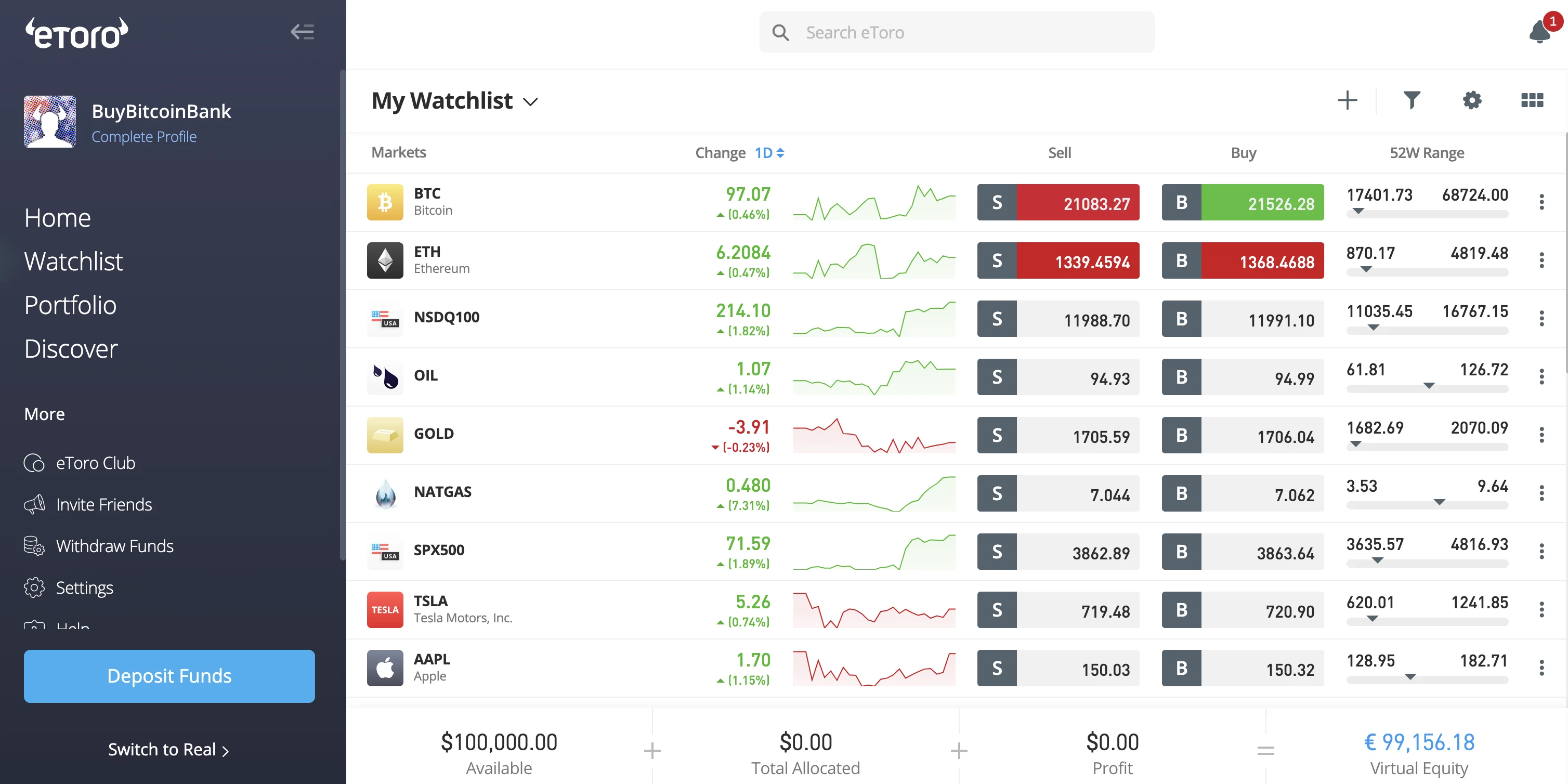
Task: Sell NSDQ100 at 11988.70
Action: point(1059,318)
